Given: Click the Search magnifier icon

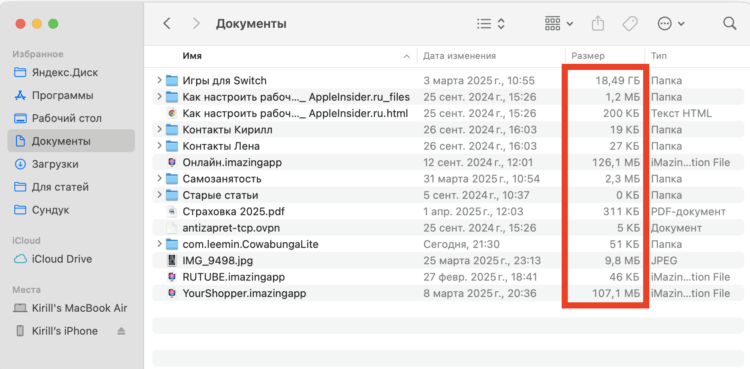Looking at the screenshot, I should point(729,23).
